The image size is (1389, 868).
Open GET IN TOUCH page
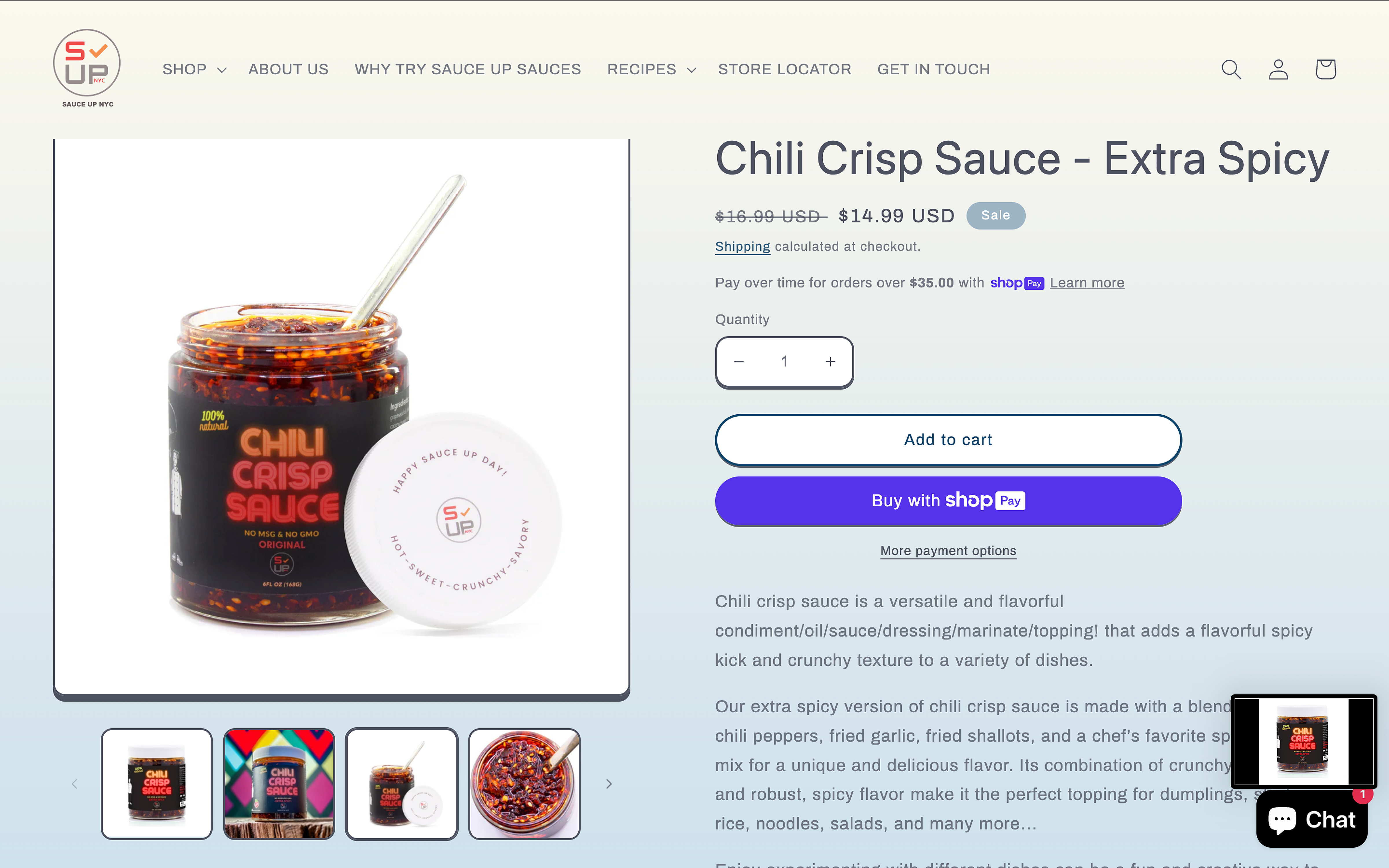pos(933,69)
